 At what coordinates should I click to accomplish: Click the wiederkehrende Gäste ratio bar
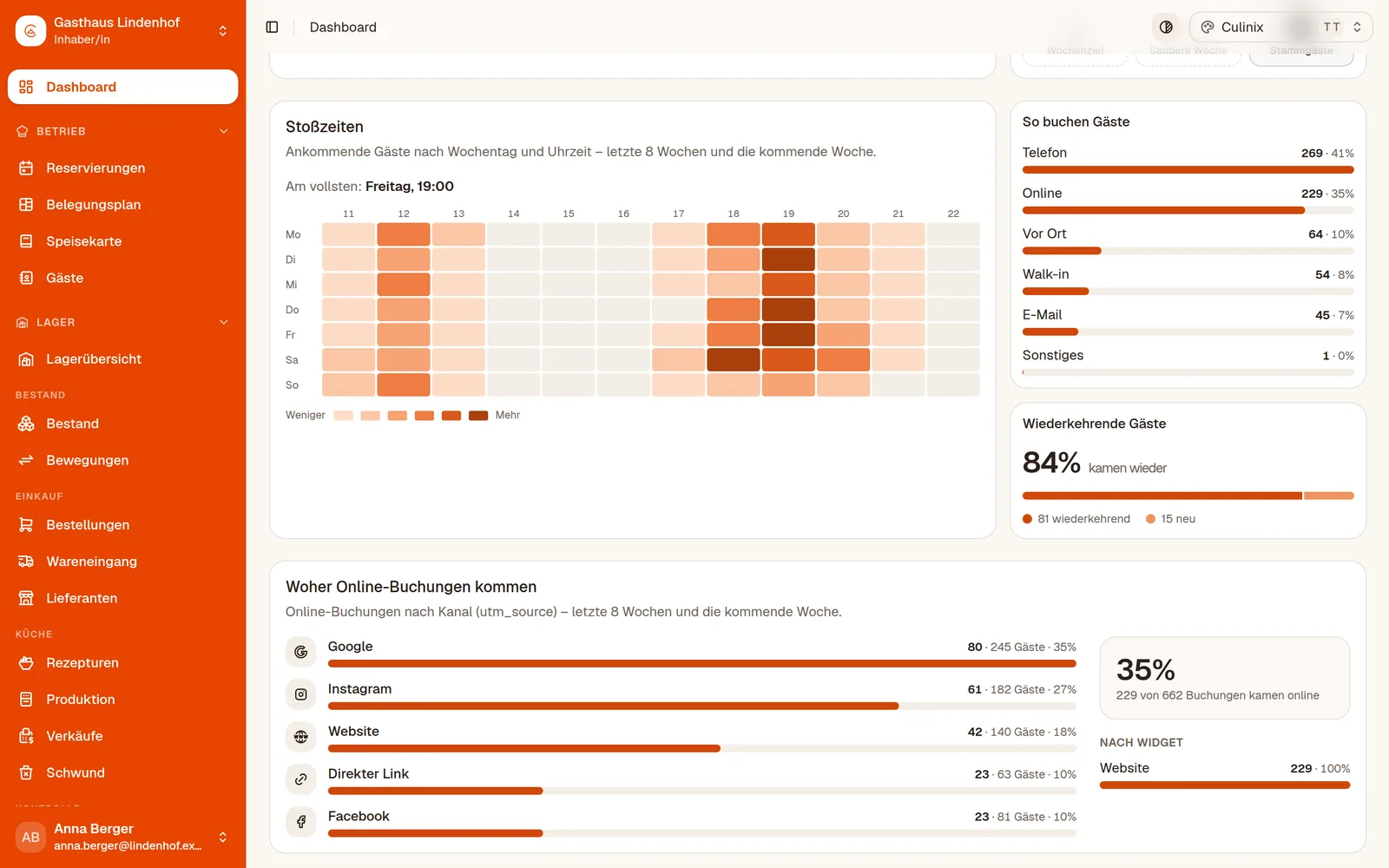[x=1188, y=496]
